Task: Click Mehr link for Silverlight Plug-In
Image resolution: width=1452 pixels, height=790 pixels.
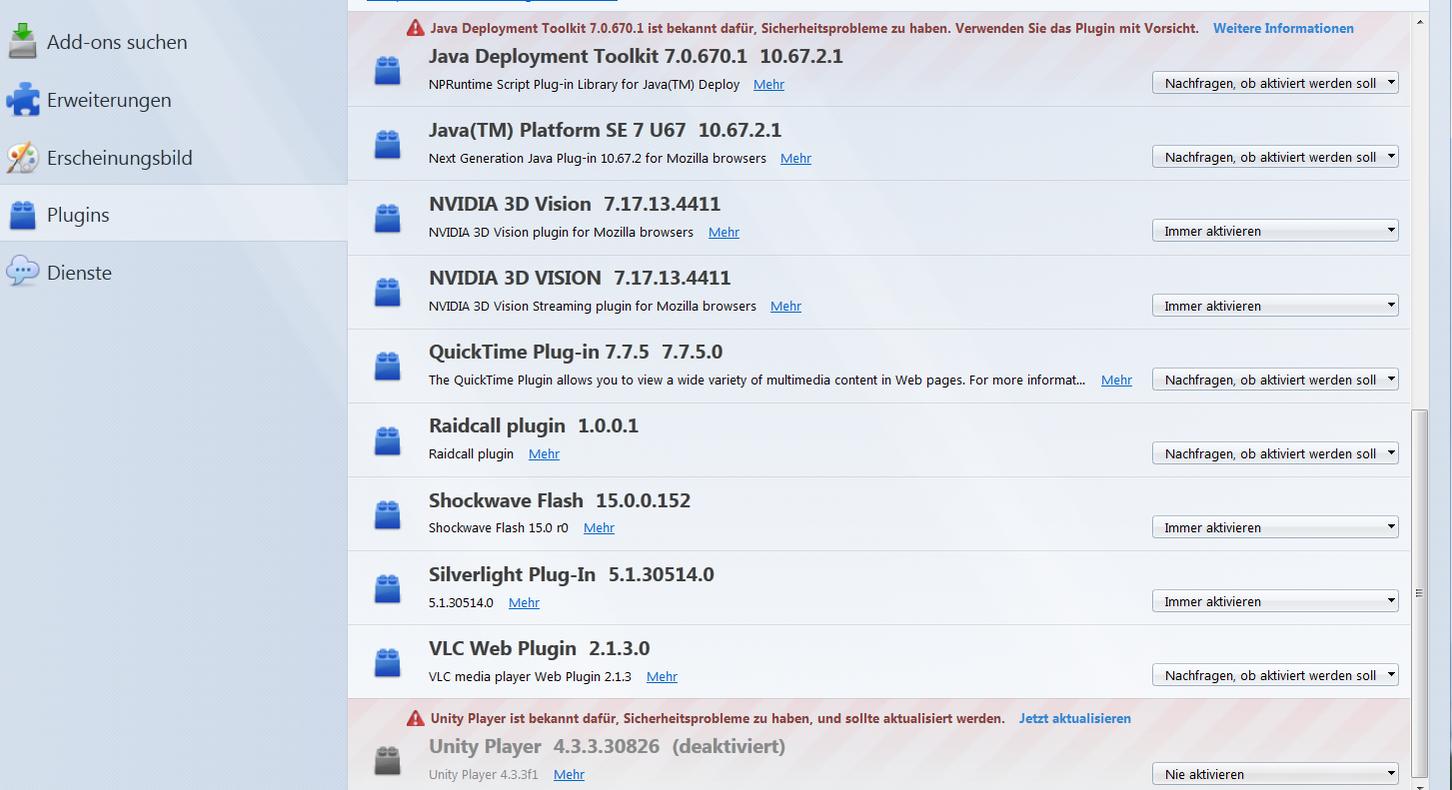Action: [x=523, y=602]
